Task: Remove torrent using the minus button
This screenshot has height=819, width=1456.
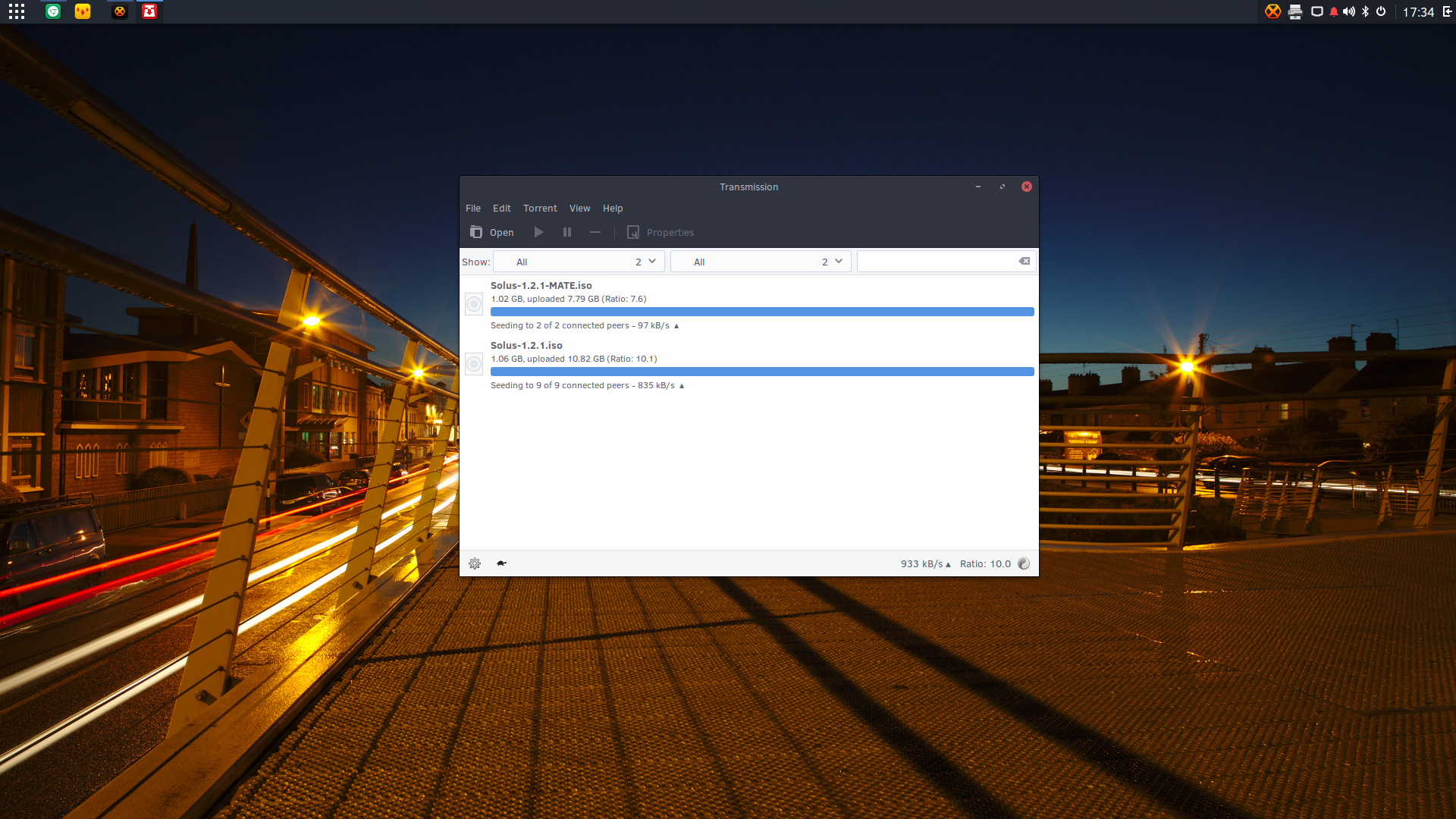Action: click(595, 232)
